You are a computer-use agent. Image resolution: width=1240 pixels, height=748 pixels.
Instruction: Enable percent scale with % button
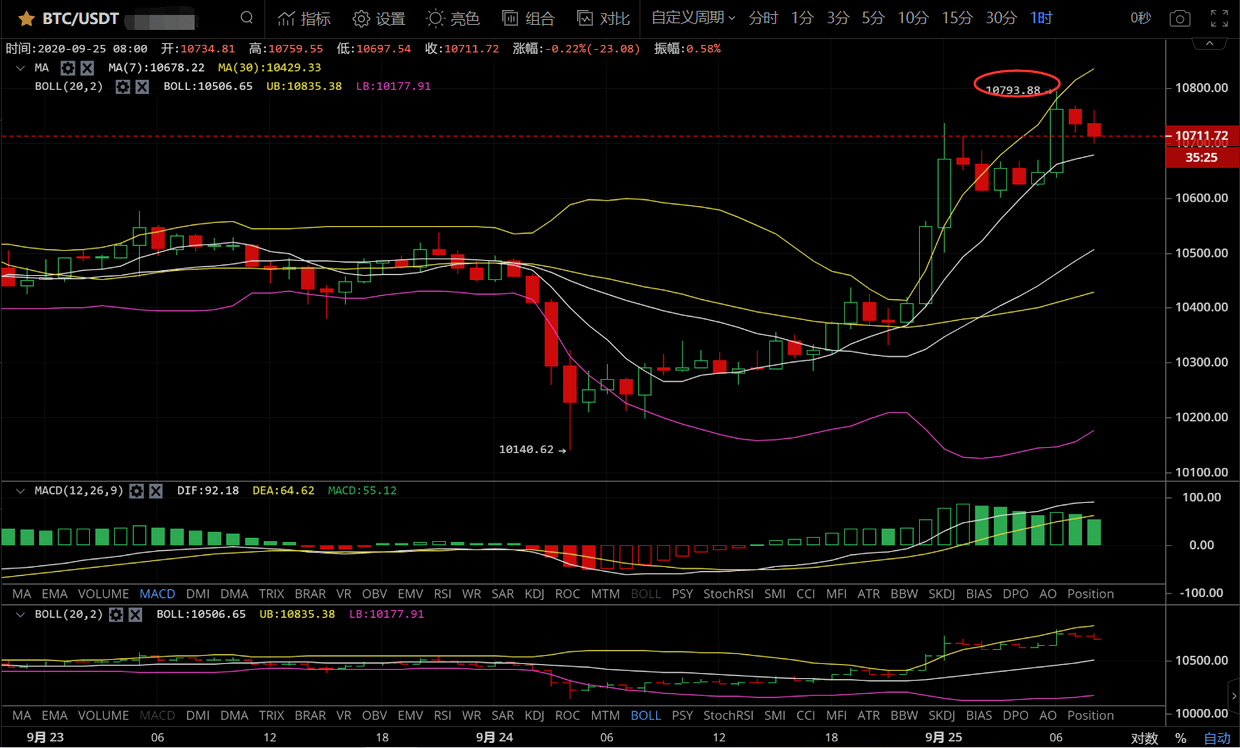click(x=1181, y=738)
